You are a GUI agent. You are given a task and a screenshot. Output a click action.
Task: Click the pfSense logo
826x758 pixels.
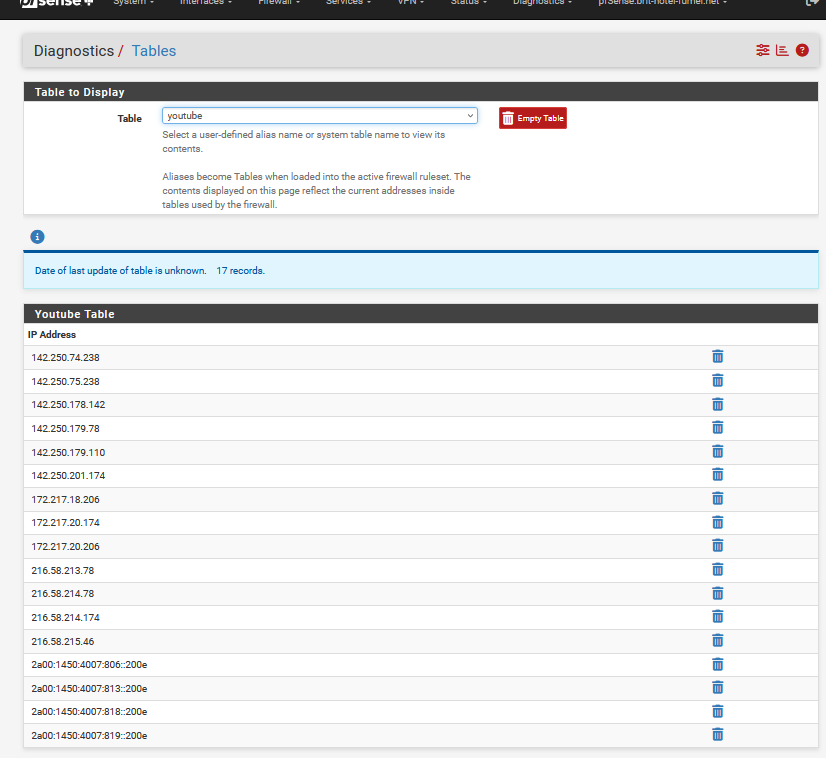click(56, 3)
